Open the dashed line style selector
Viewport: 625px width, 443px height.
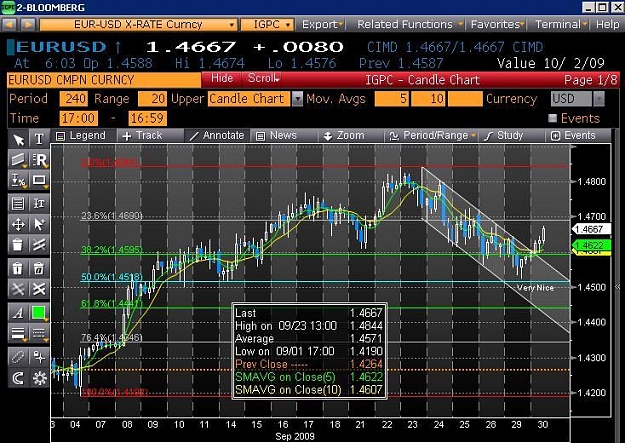coord(39,333)
